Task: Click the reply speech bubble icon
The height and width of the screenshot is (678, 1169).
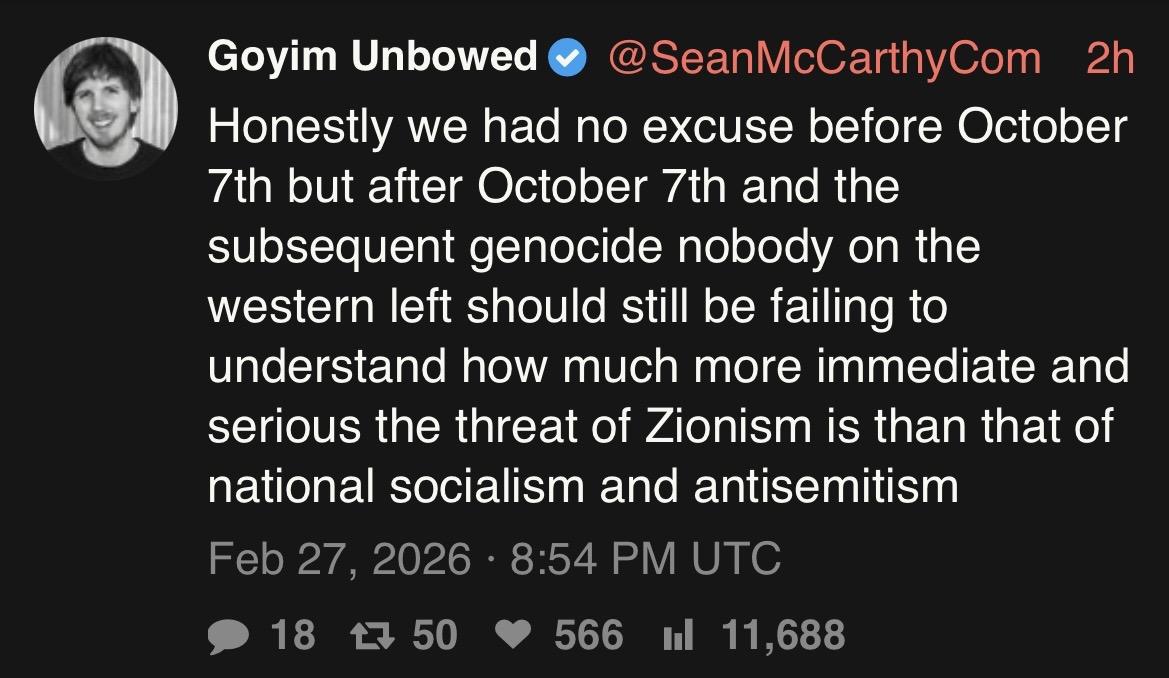Action: point(228,635)
